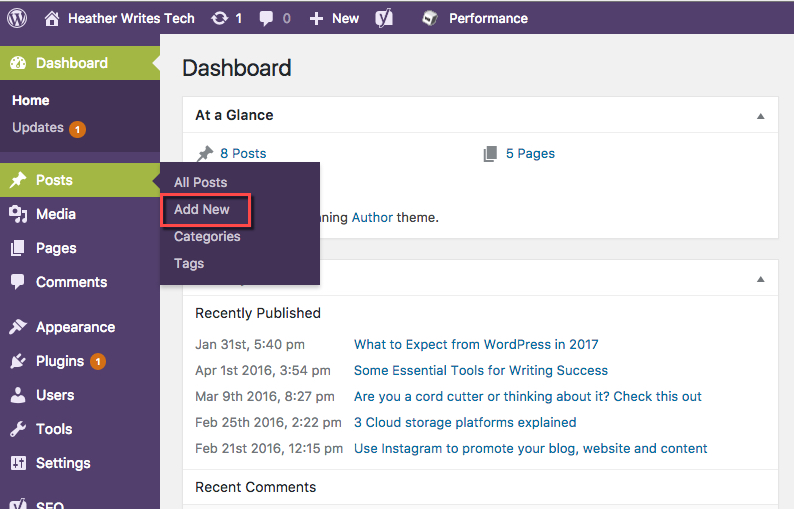
Task: Open Heather Writes Tech site name
Action: 131,19
